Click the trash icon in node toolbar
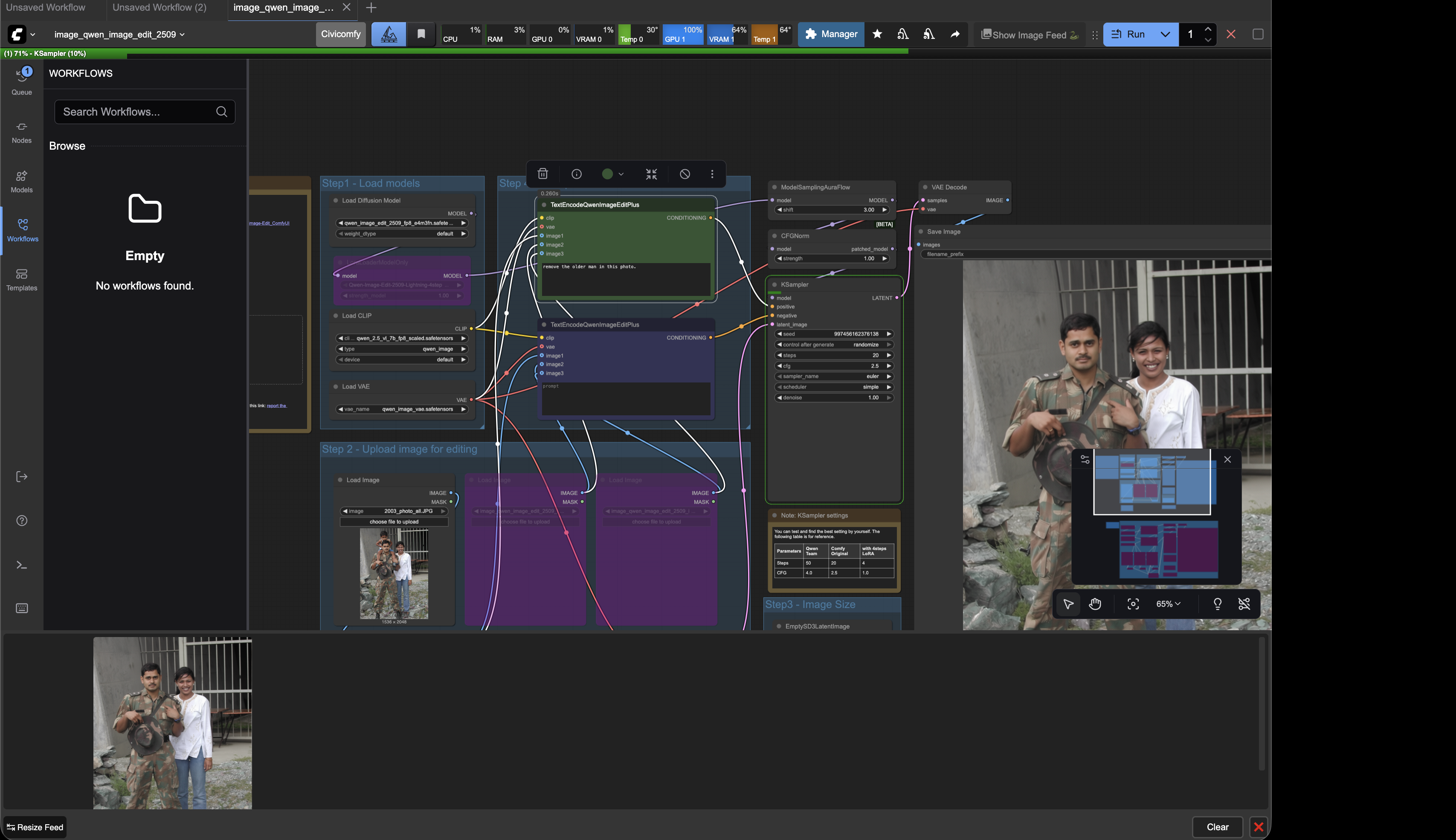Image resolution: width=1456 pixels, height=840 pixels. tap(542, 174)
